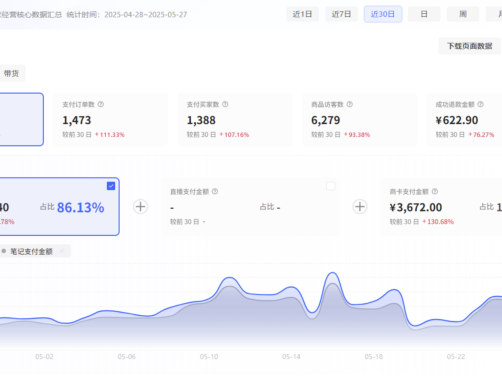The image size is (502, 376).
Task: Uncheck the checkbox on the 86.13% card
Action: pyautogui.click(x=111, y=186)
